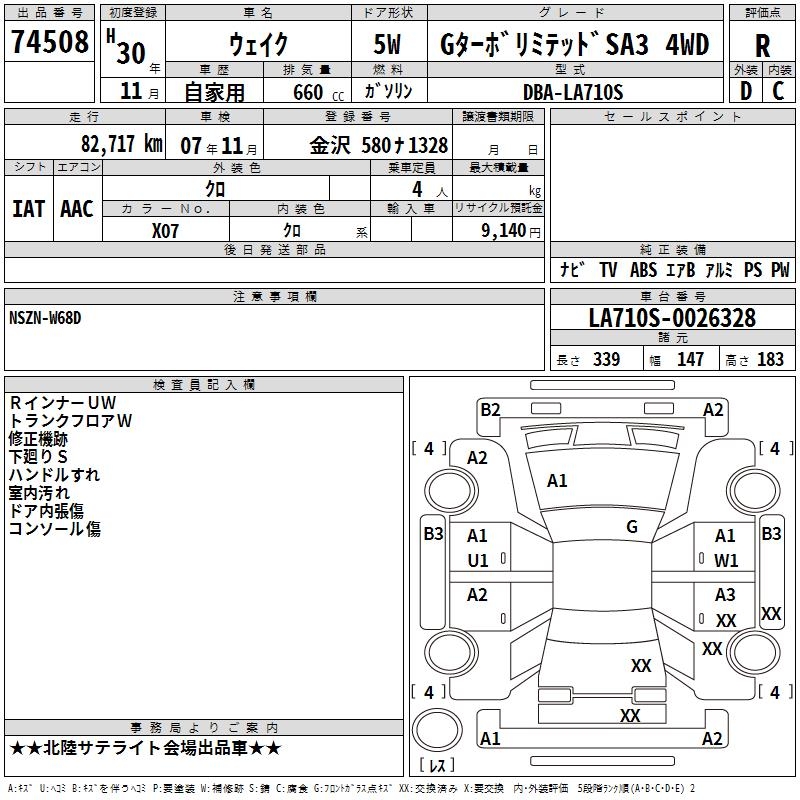Click the G windshield mark on car diagram
Viewport: 800px width, 800px height.
(631, 527)
